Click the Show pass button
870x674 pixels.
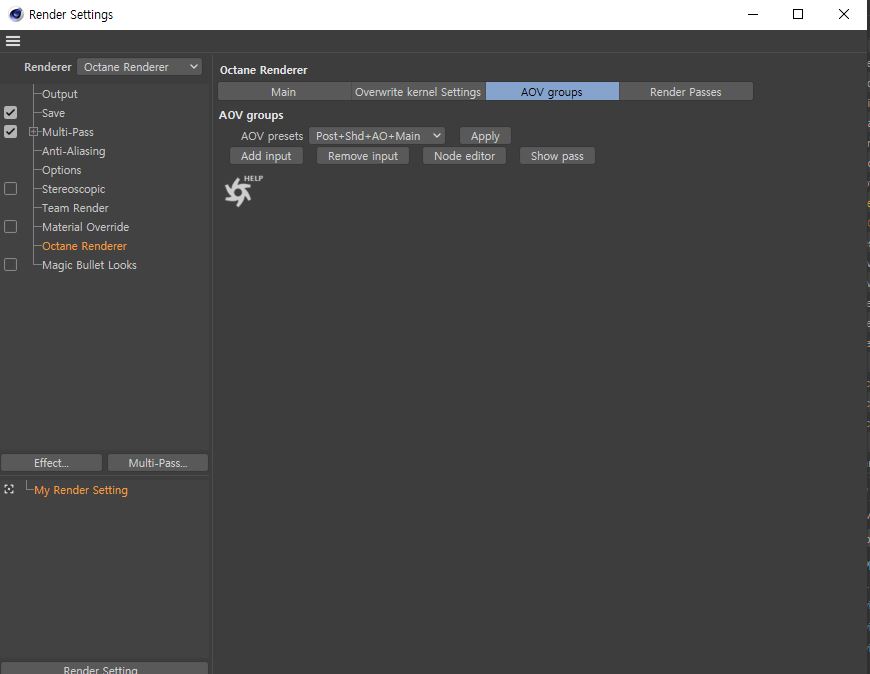[x=557, y=156]
